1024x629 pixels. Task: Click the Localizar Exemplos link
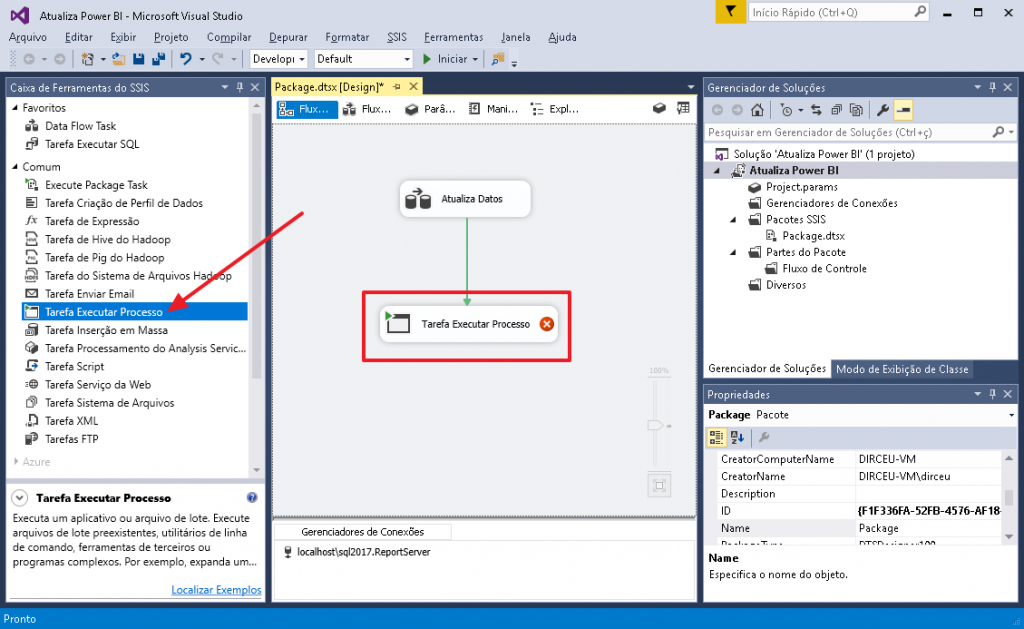tap(216, 590)
